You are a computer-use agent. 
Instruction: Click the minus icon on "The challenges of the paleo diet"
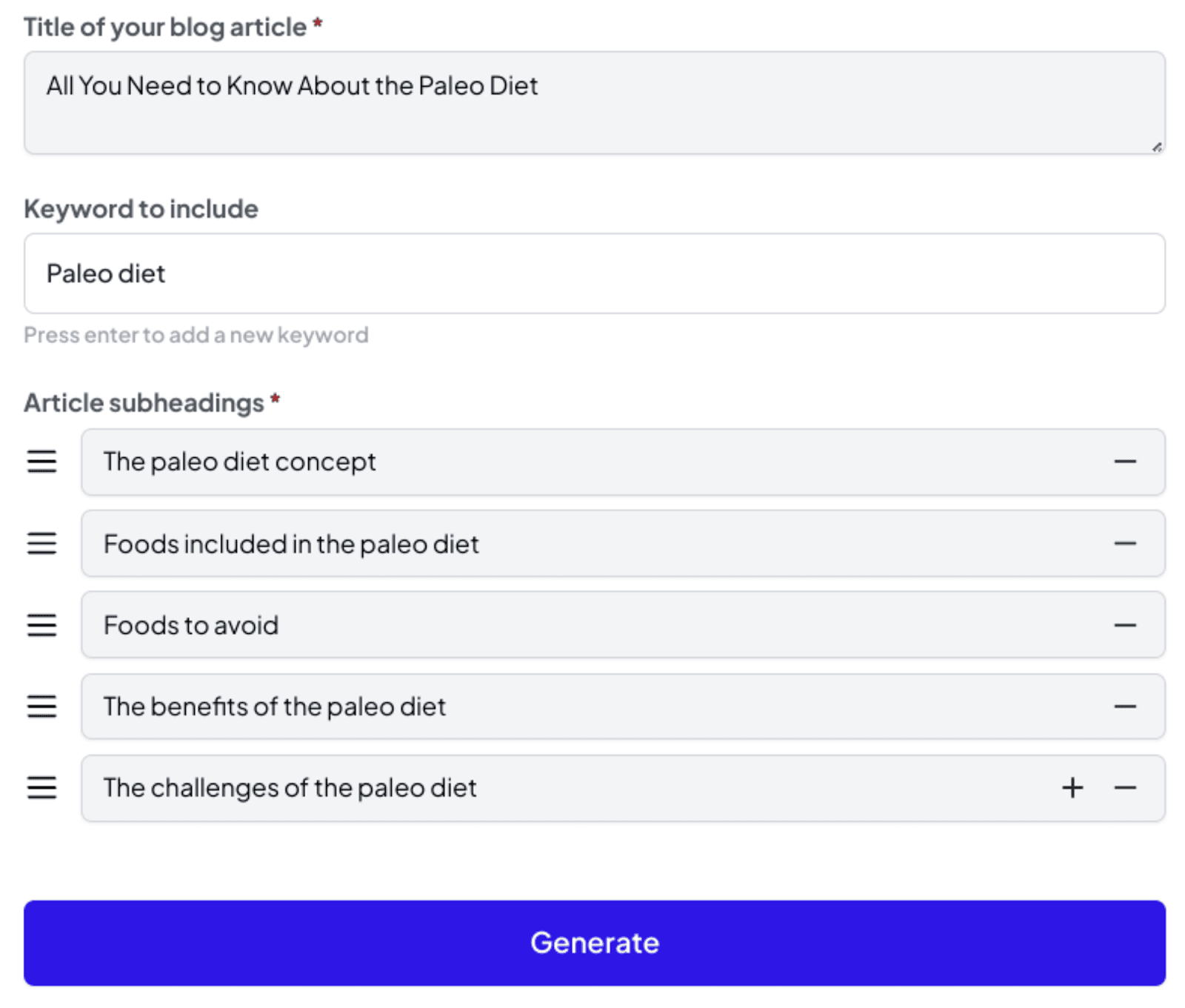(1124, 788)
